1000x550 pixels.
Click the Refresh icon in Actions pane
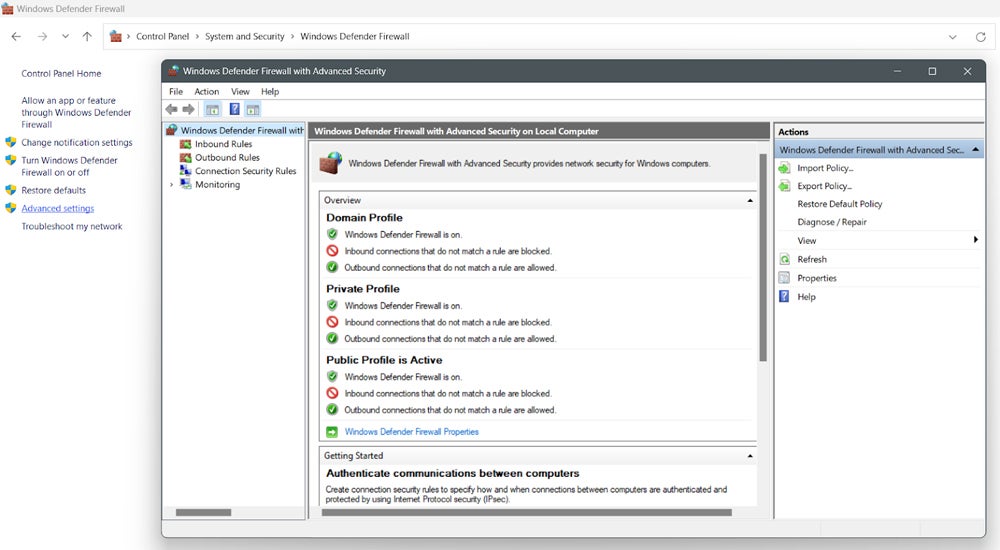[x=785, y=259]
